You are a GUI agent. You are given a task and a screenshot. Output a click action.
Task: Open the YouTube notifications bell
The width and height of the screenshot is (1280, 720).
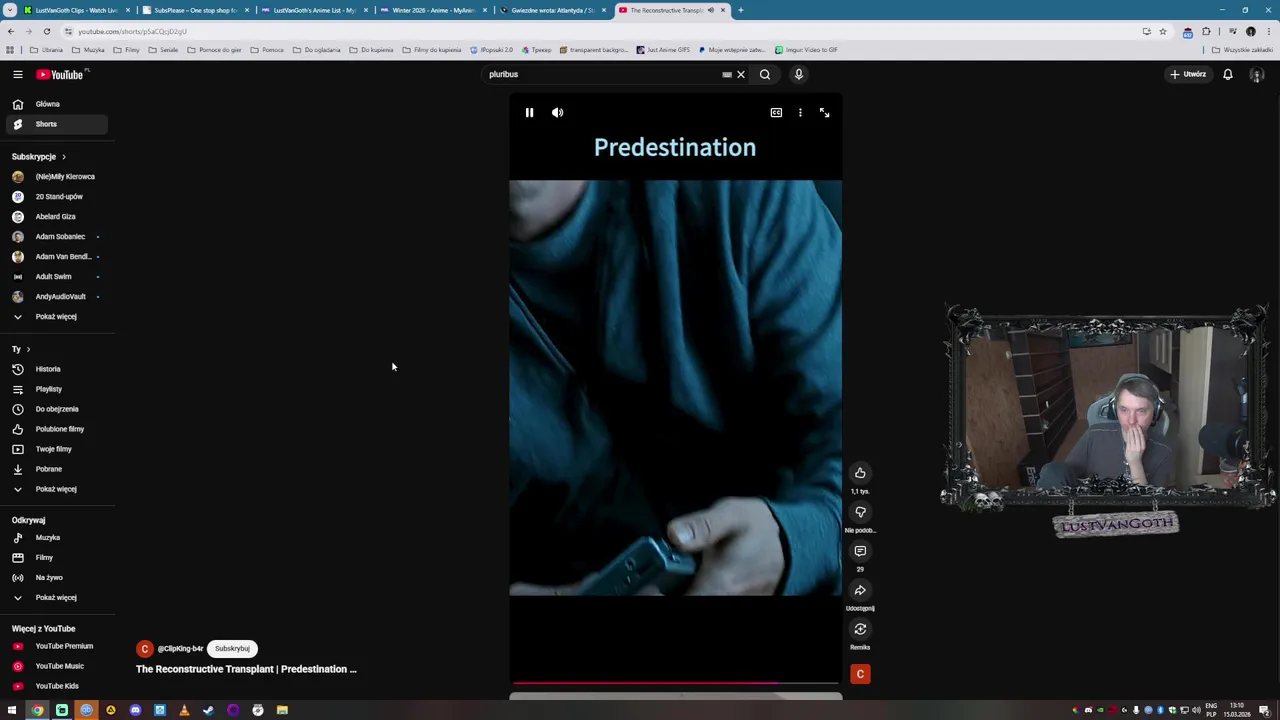[1228, 74]
